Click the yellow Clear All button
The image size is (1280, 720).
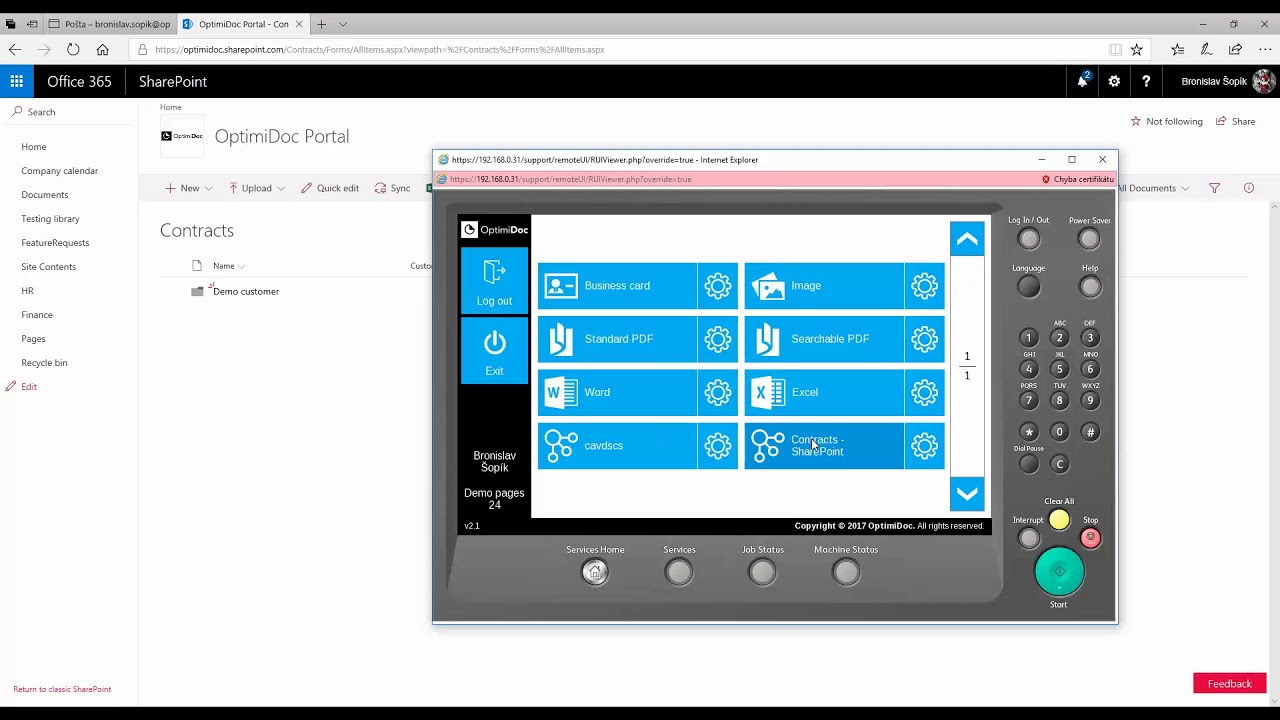tap(1059, 519)
